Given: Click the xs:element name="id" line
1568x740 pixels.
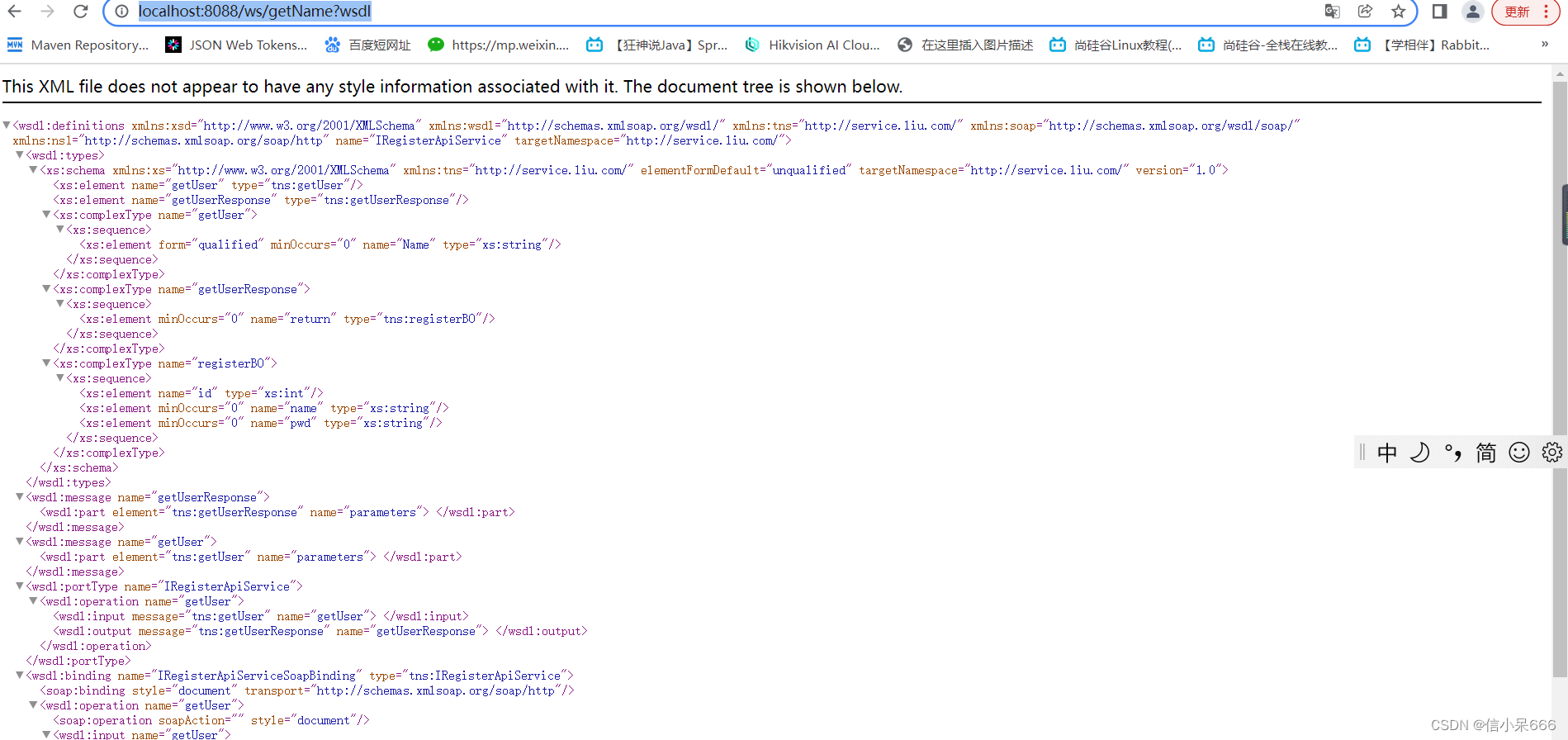Looking at the screenshot, I should (x=201, y=393).
